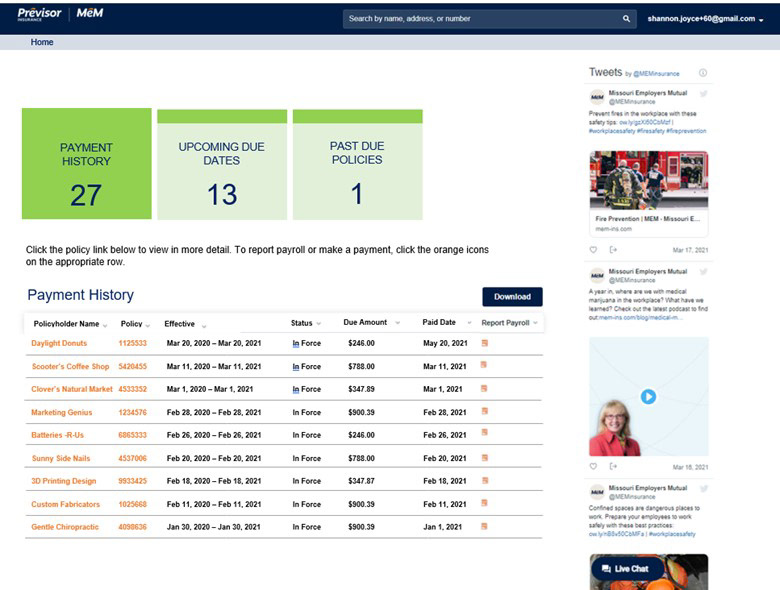This screenshot has width=780, height=590.
Task: Open Marketing Genius policyholder link
Action: click(x=62, y=412)
